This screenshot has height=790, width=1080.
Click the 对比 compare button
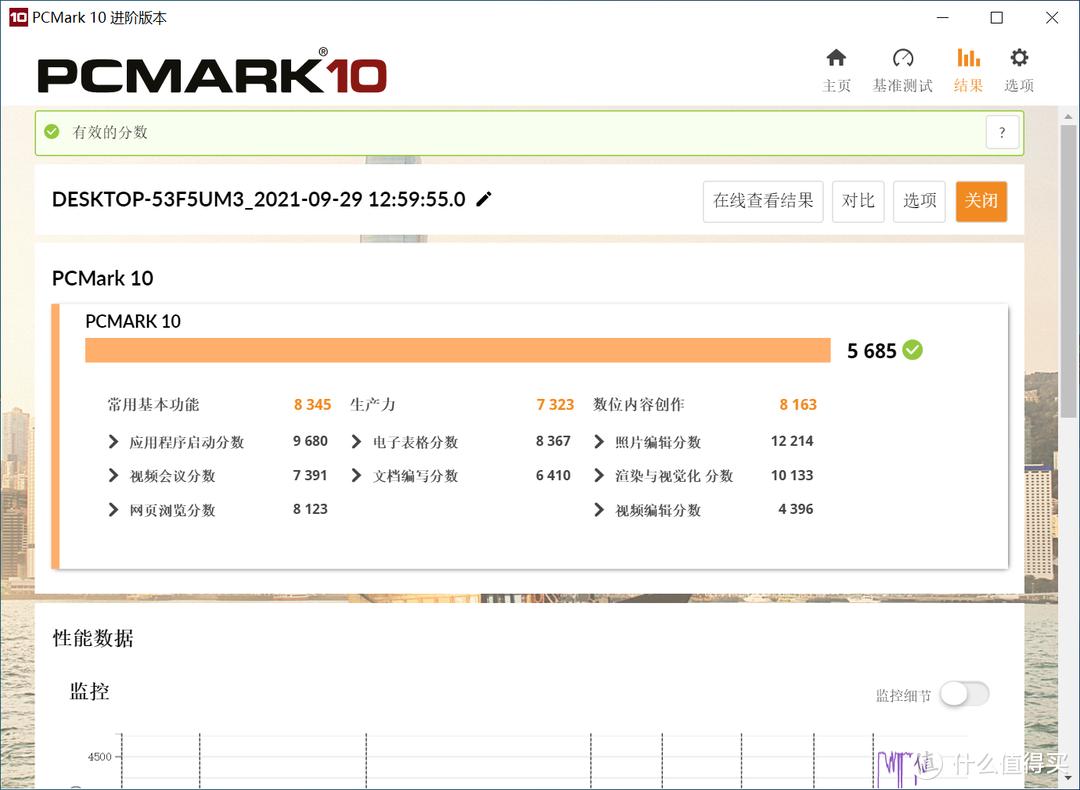[x=858, y=201]
